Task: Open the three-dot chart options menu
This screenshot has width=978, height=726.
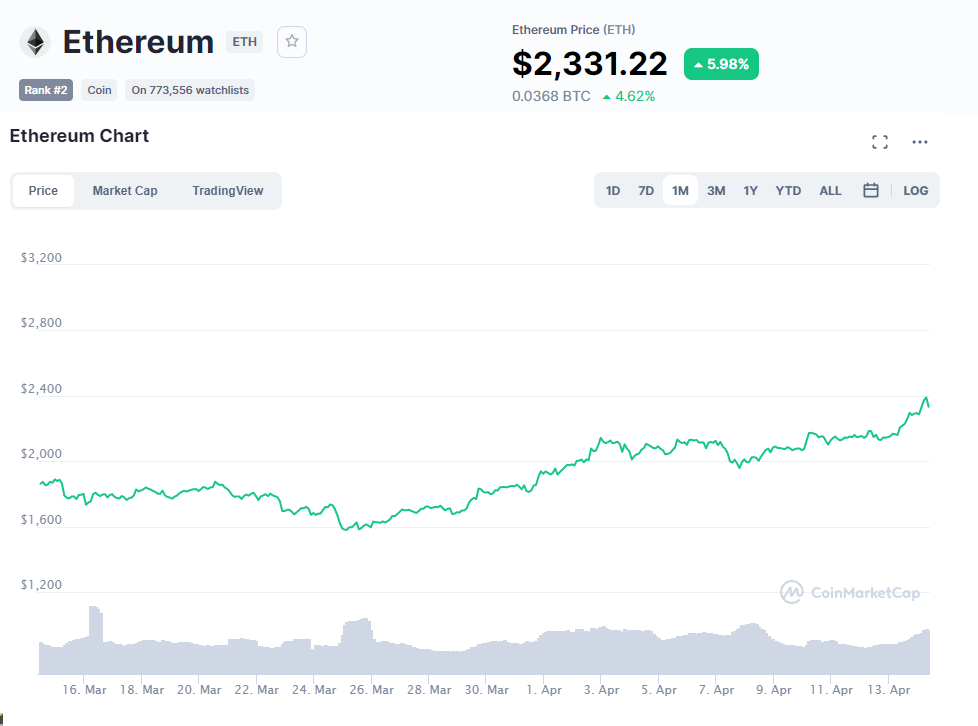Action: pos(919,142)
